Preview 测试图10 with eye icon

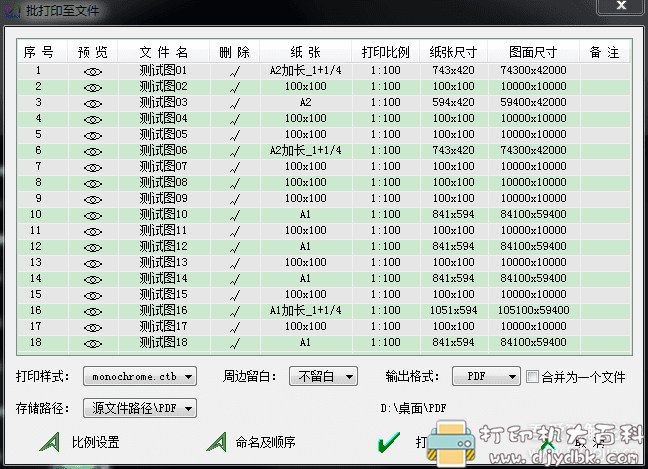93,216
